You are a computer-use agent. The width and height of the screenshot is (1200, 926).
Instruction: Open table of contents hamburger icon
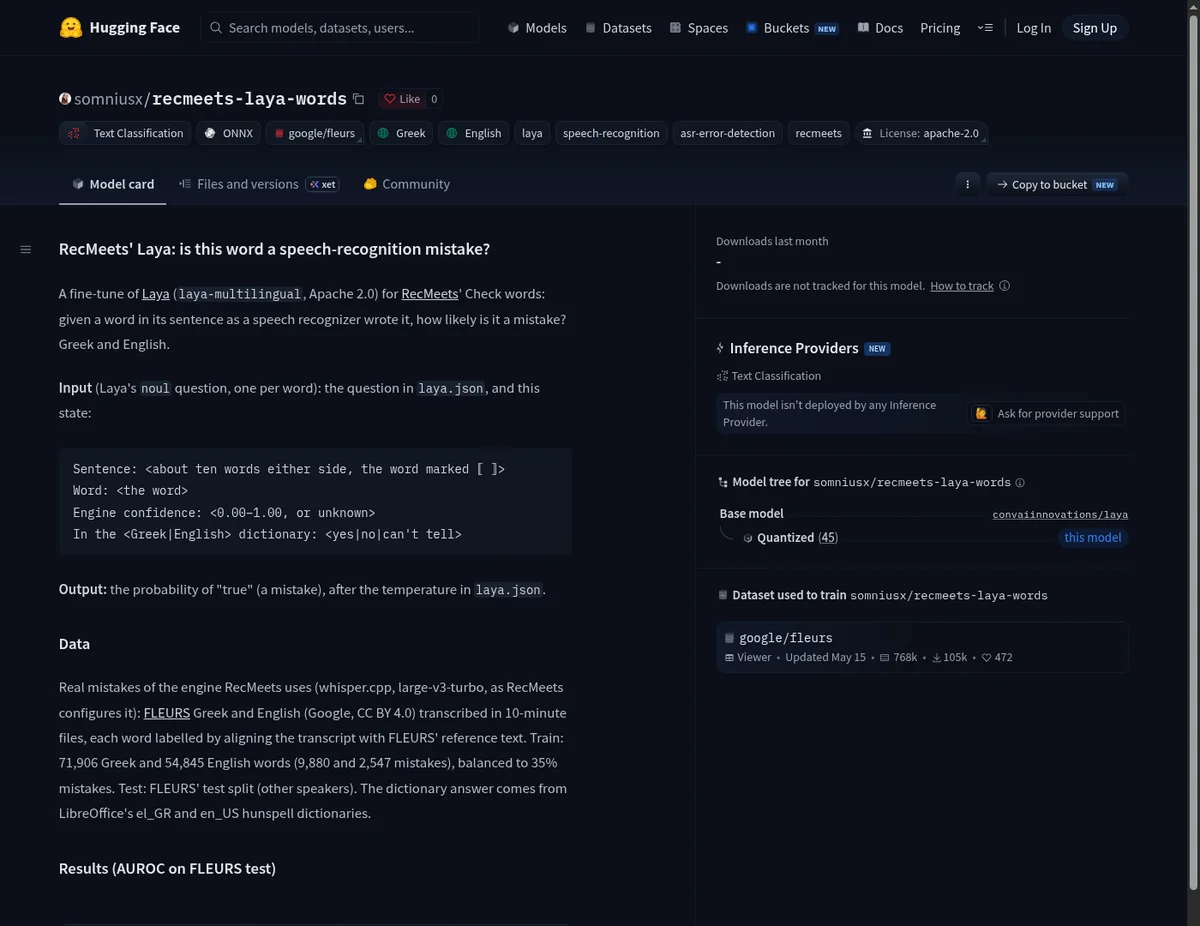tap(26, 249)
